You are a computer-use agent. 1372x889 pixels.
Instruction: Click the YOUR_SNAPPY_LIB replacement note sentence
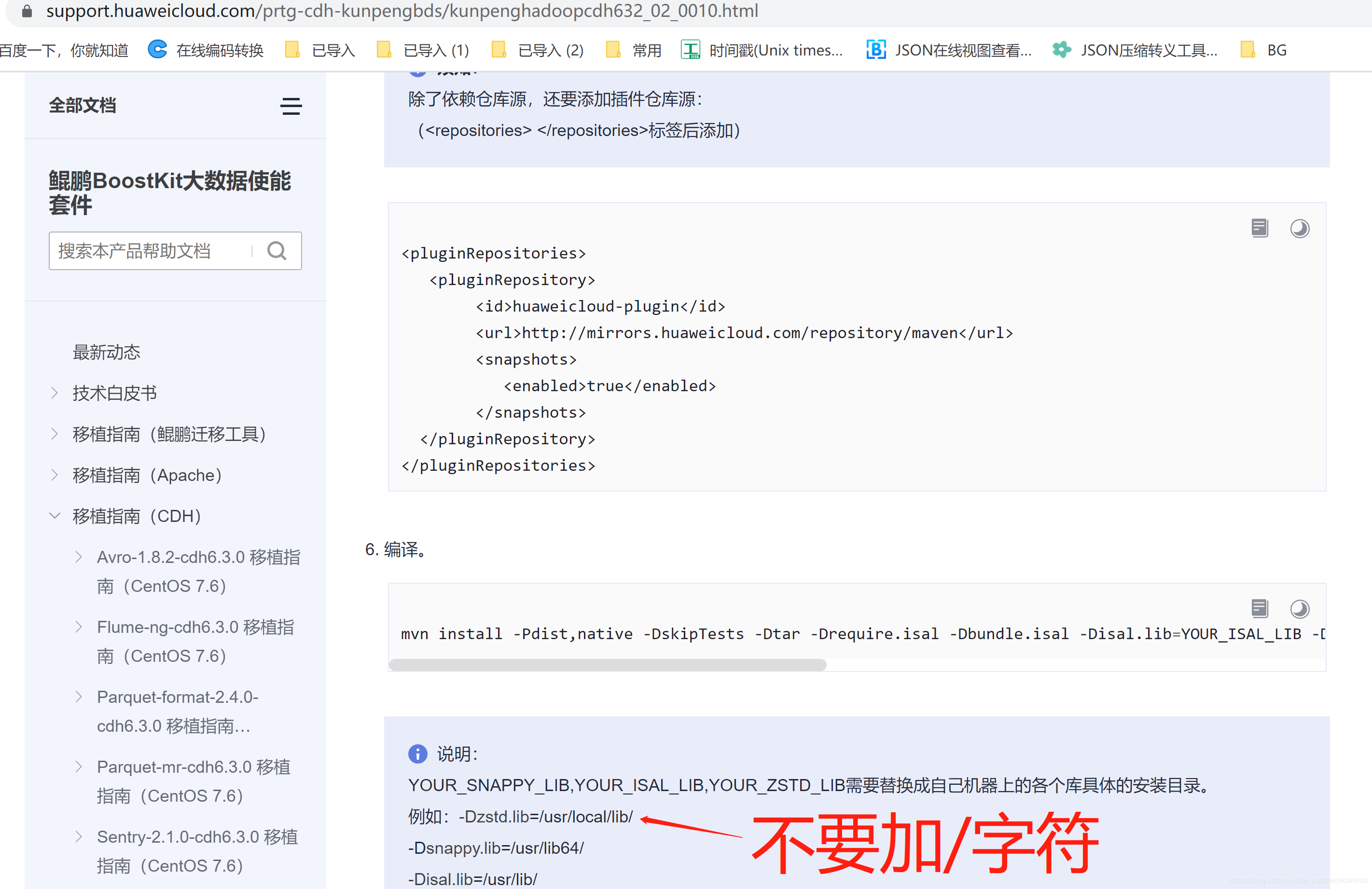tap(808, 785)
